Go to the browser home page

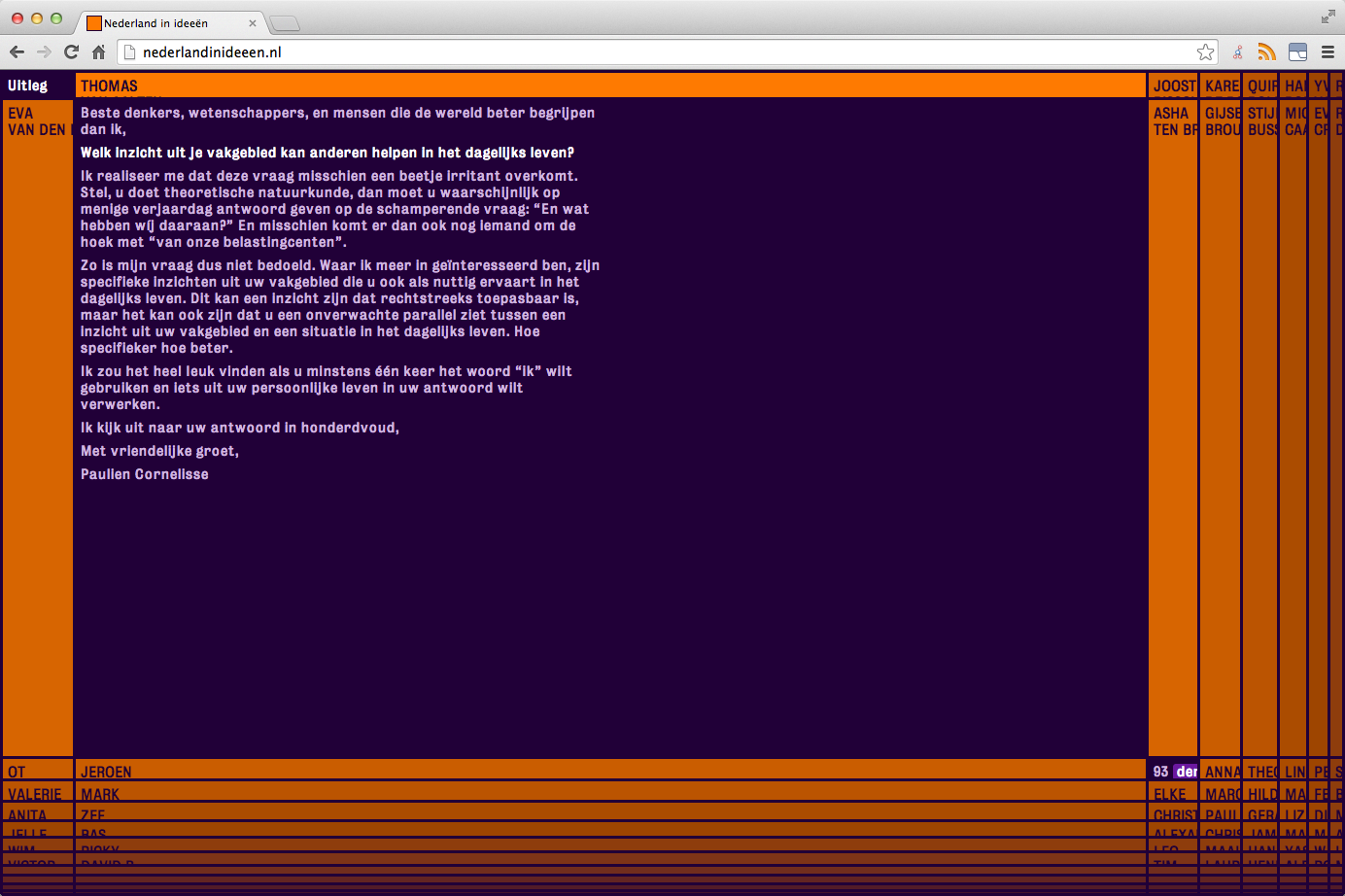click(98, 52)
